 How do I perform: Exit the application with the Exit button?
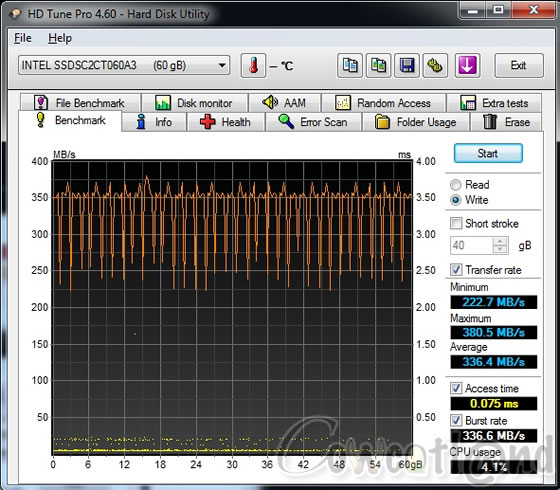click(x=519, y=66)
